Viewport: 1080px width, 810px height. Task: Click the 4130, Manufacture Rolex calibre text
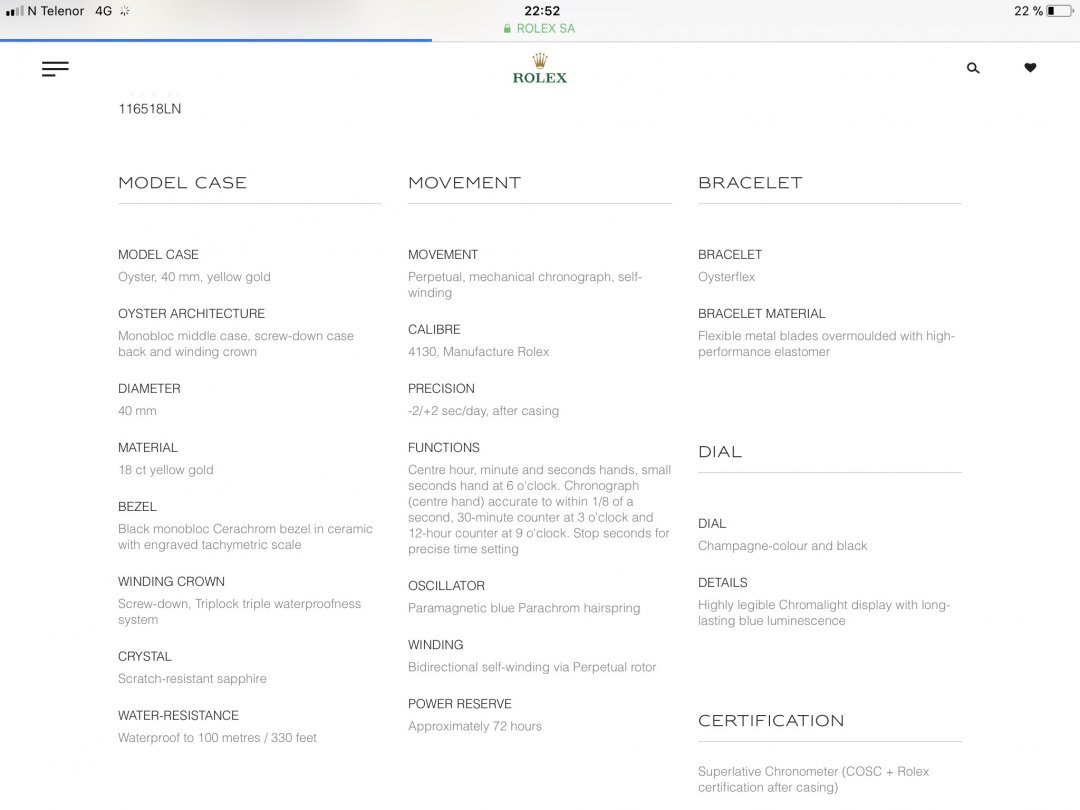(x=478, y=352)
